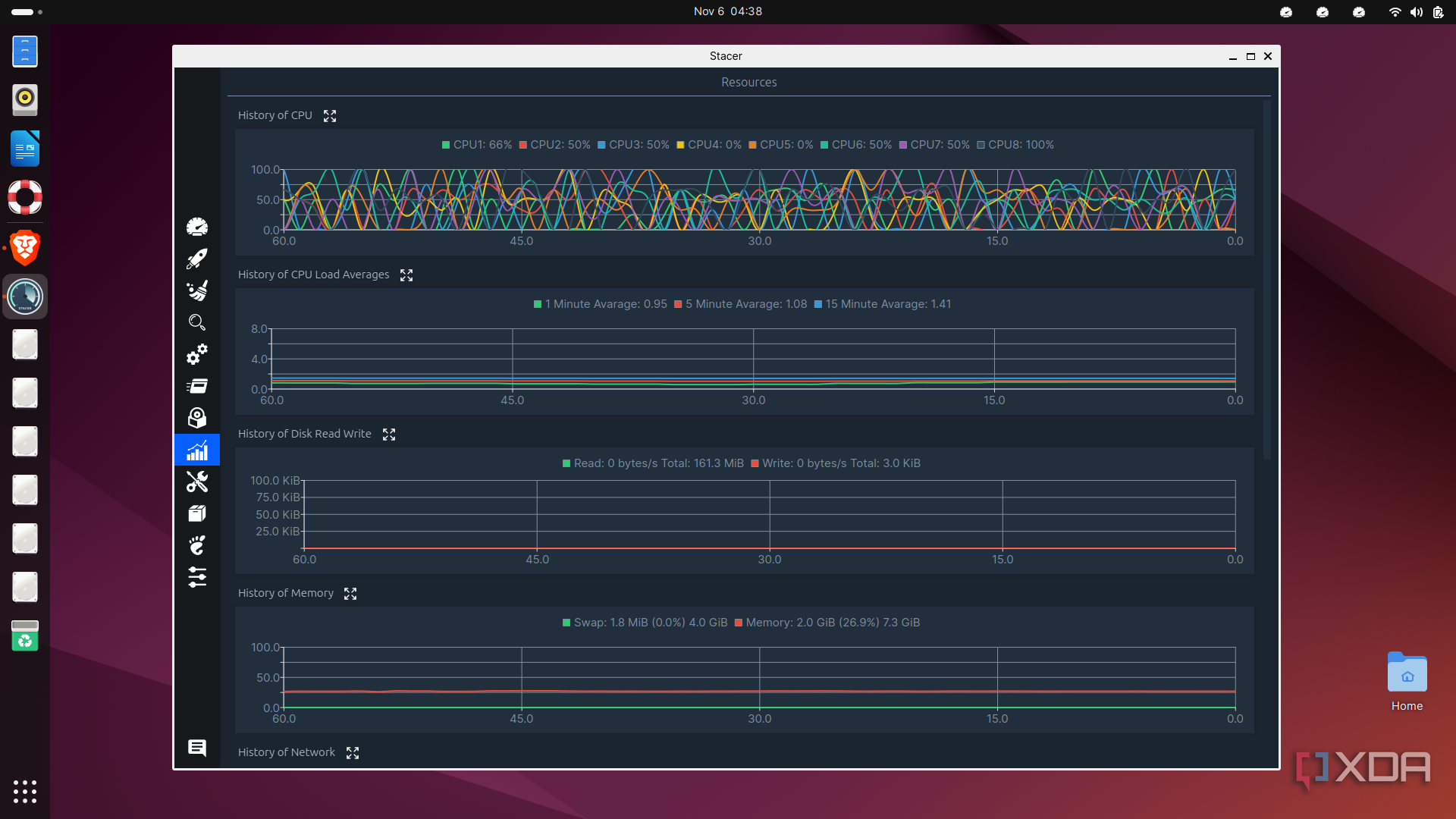Expand History of CPU Load Averages chart
Image resolution: width=1456 pixels, height=819 pixels.
point(406,275)
